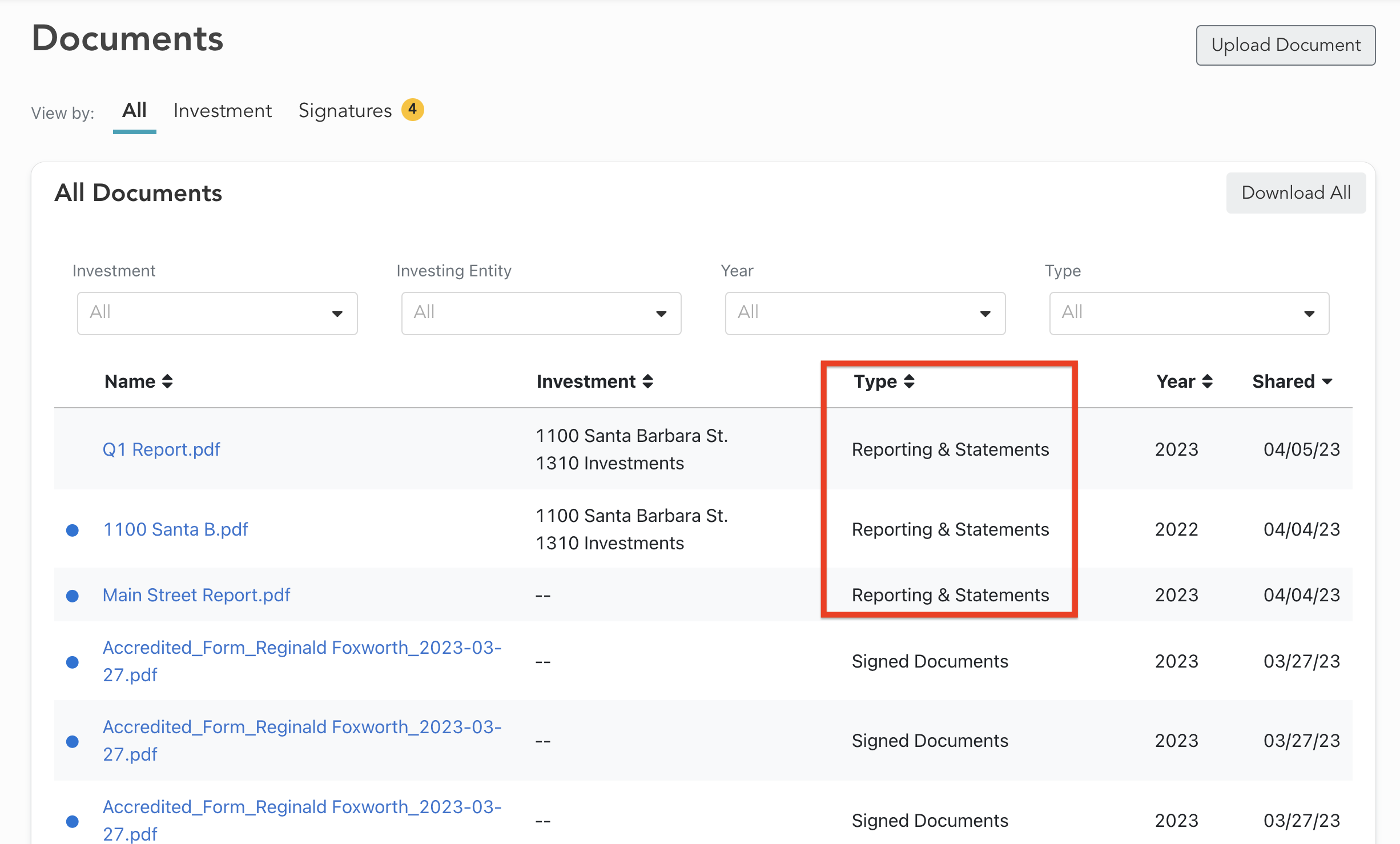Screen dimensions: 1400x844
Task: Switch to the Investment view tab
Action: tap(223, 110)
